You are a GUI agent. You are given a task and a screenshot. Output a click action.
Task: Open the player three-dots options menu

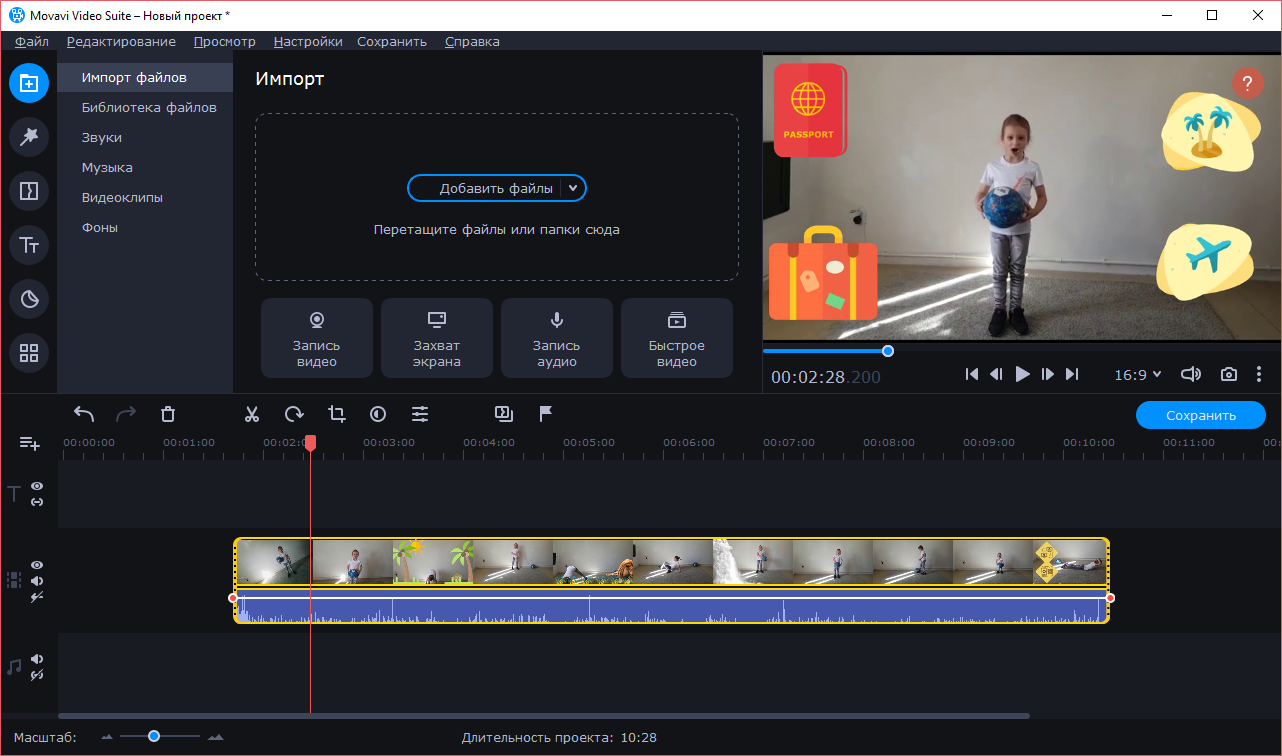(1258, 374)
